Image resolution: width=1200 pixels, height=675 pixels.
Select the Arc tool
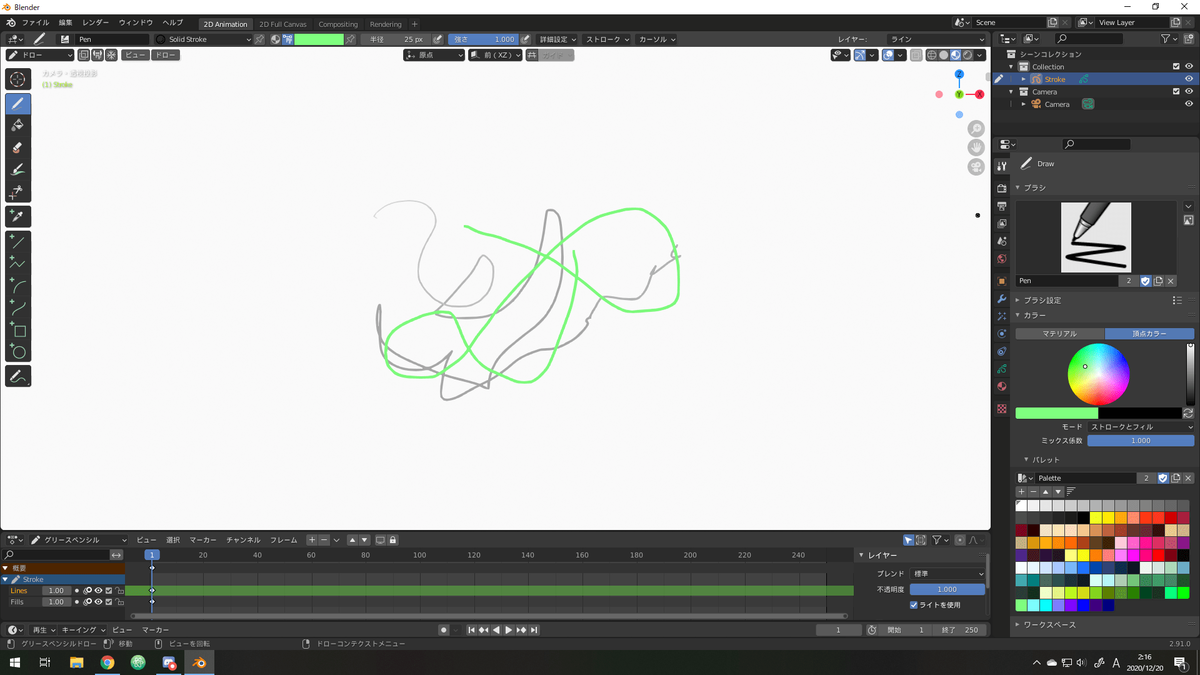tap(18, 285)
